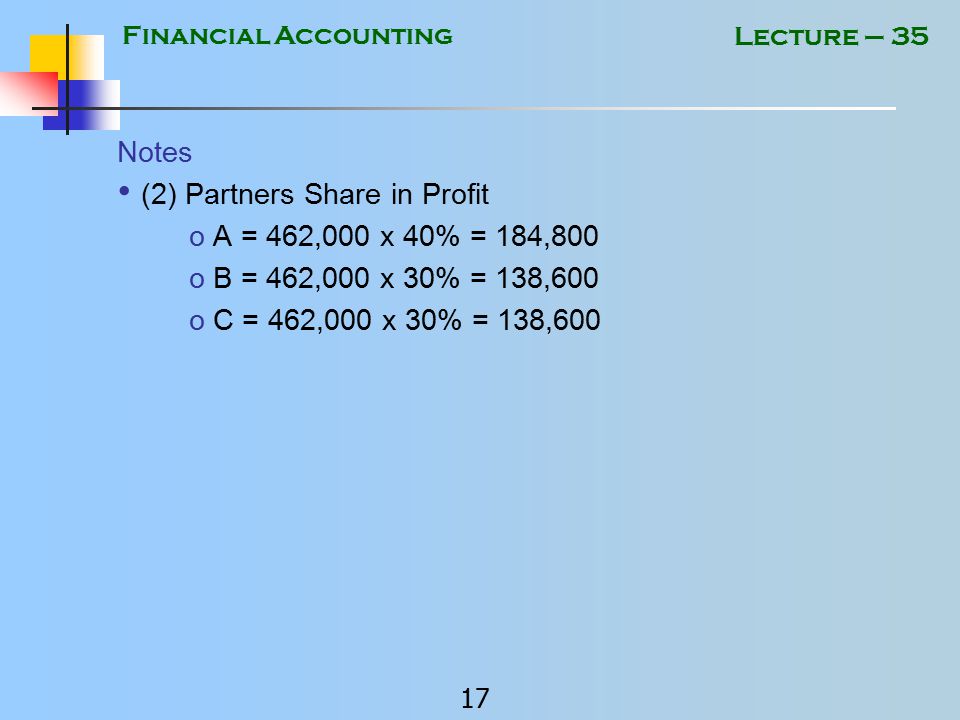Click the 462,000 amount on C line
This screenshot has height=720, width=960.
[x=320, y=320]
